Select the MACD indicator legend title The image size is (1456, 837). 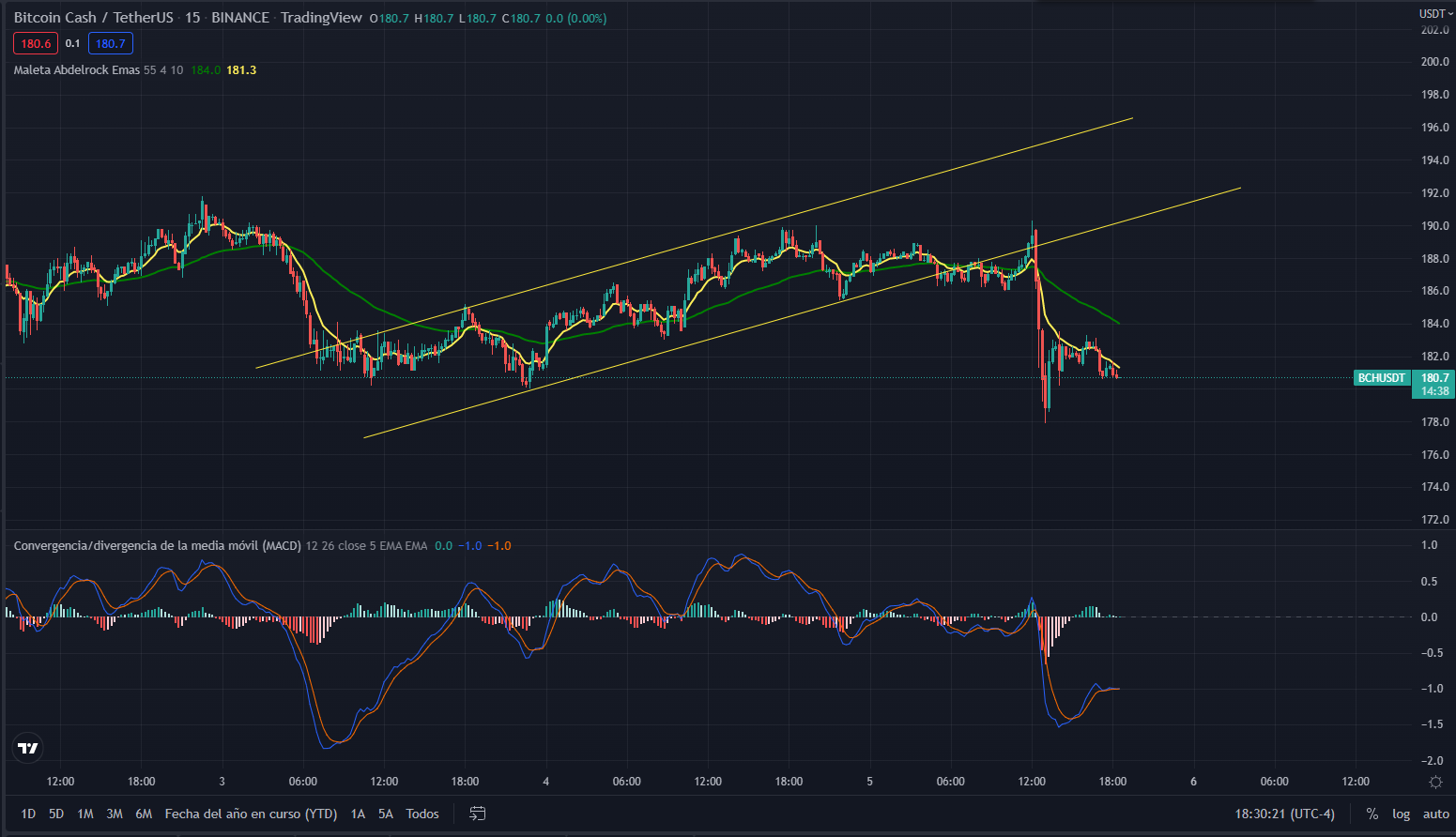(x=158, y=546)
